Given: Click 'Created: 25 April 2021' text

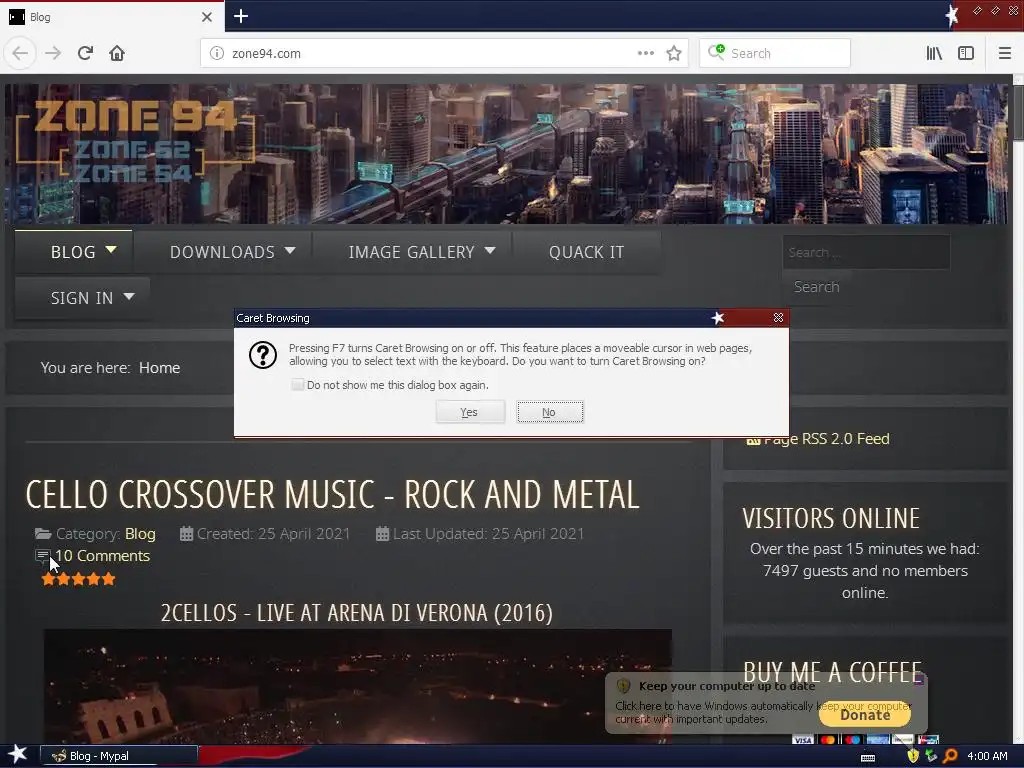Looking at the screenshot, I should pos(273,534).
